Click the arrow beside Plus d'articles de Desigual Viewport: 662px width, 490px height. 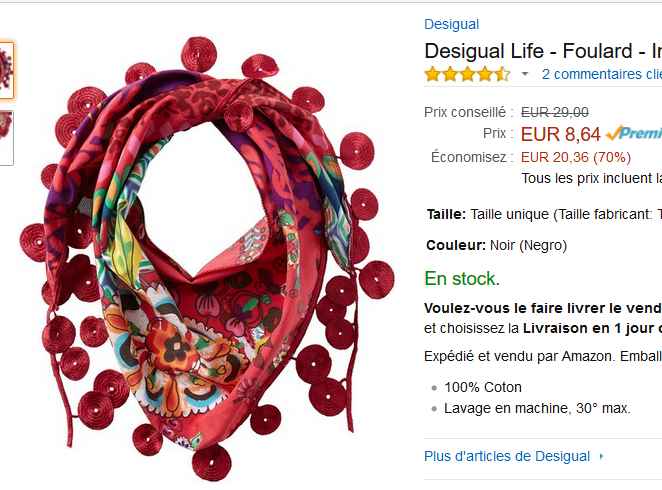click(x=601, y=456)
